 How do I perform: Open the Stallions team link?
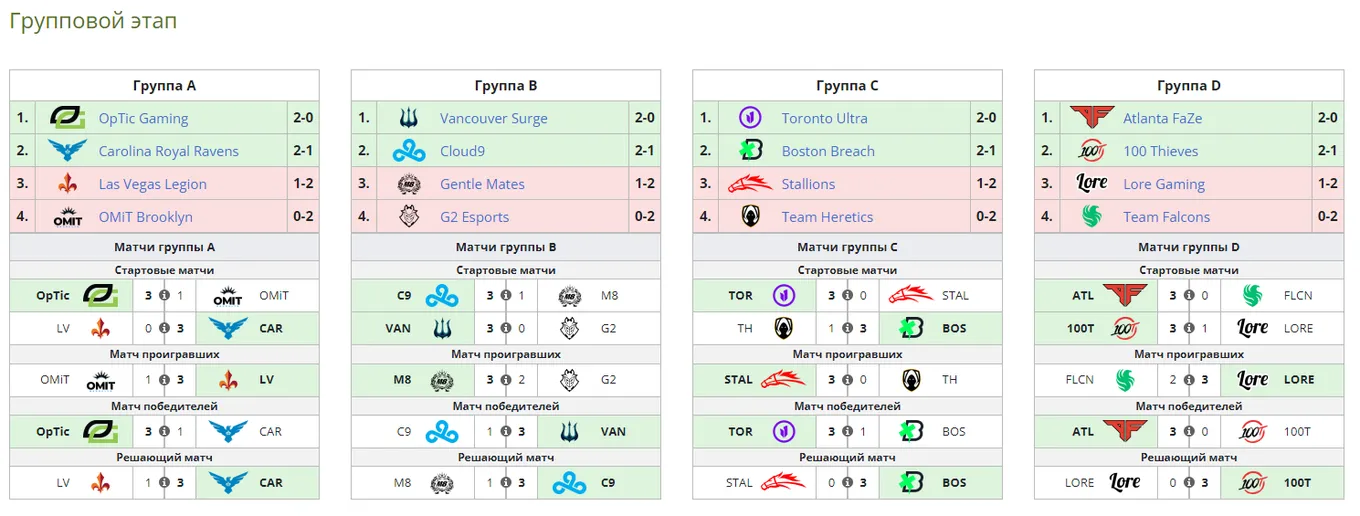(808, 184)
